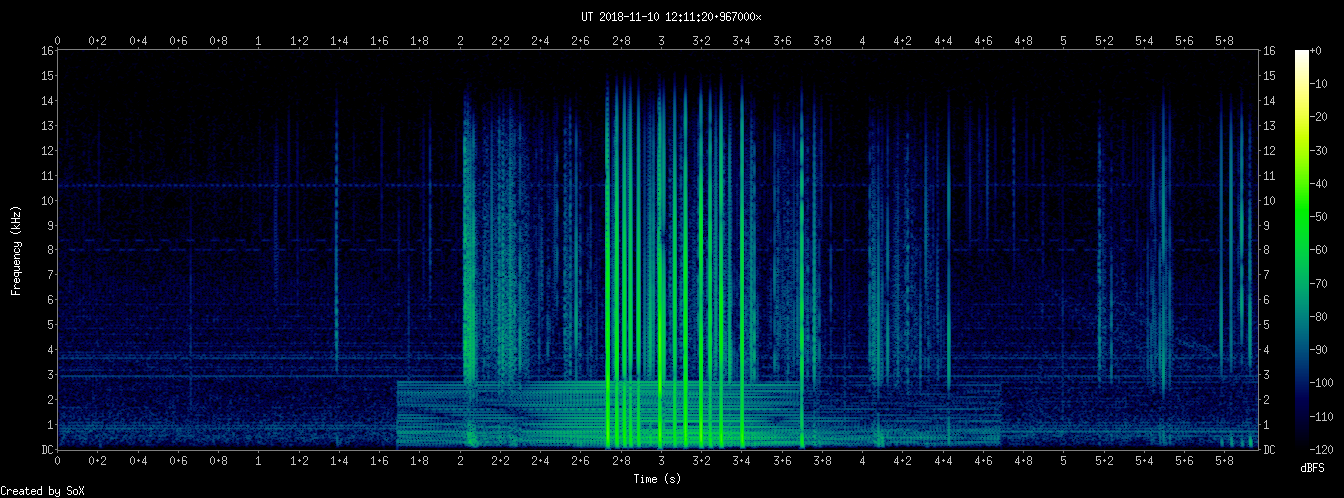This screenshot has width=1344, height=498.
Task: Click the 1.4 tick on the bottom time axis
Action: (339, 462)
